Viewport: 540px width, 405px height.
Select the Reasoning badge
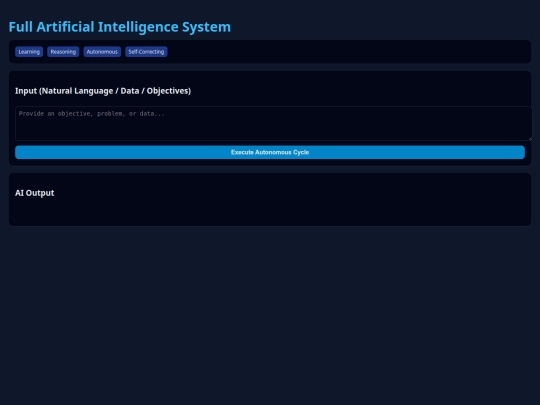63,52
